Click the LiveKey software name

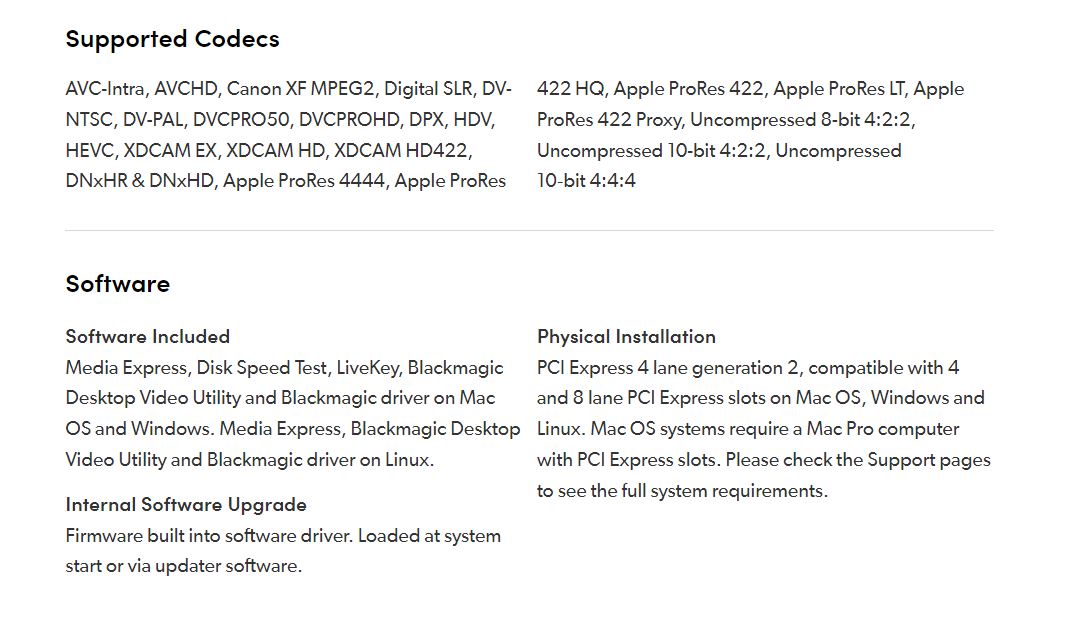[x=367, y=368]
